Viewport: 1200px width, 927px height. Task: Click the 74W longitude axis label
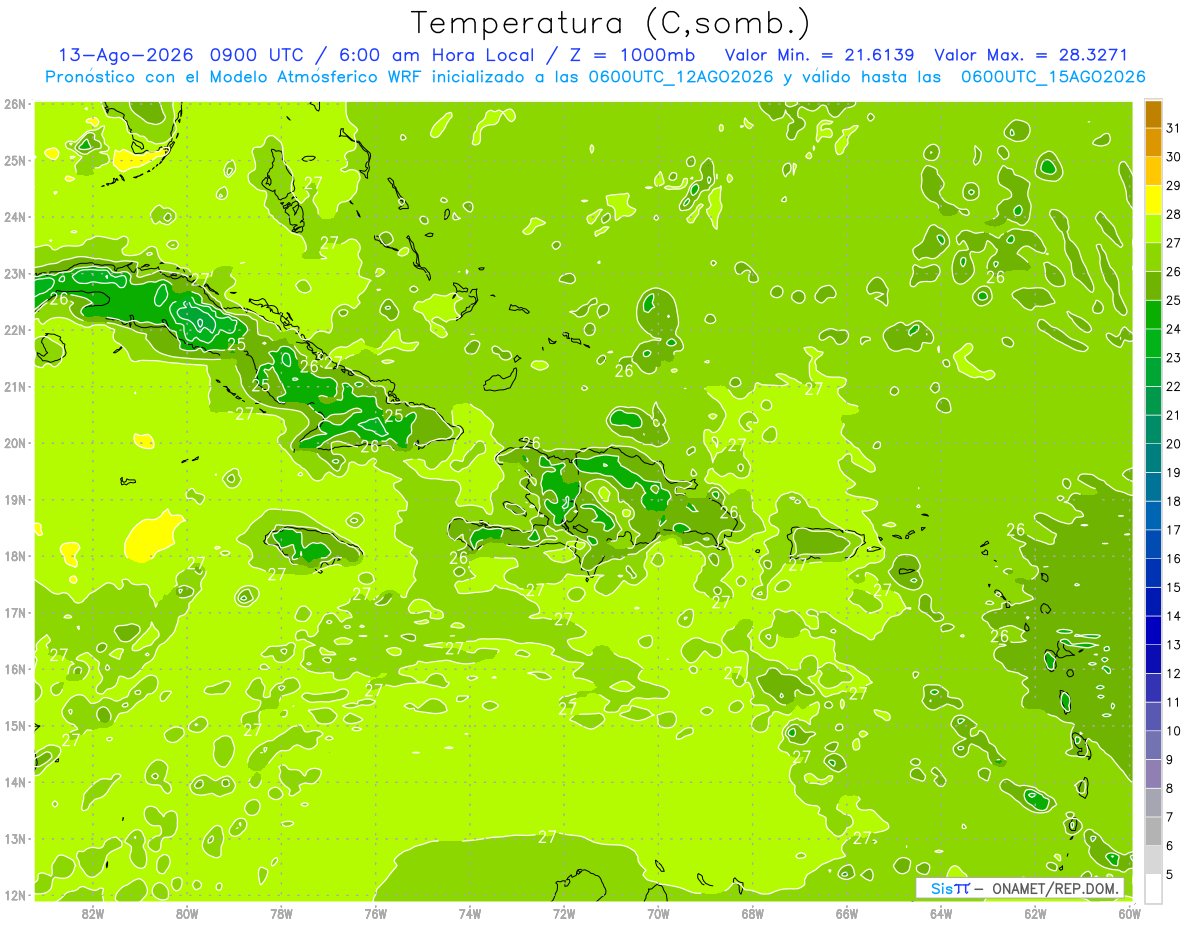470,913
